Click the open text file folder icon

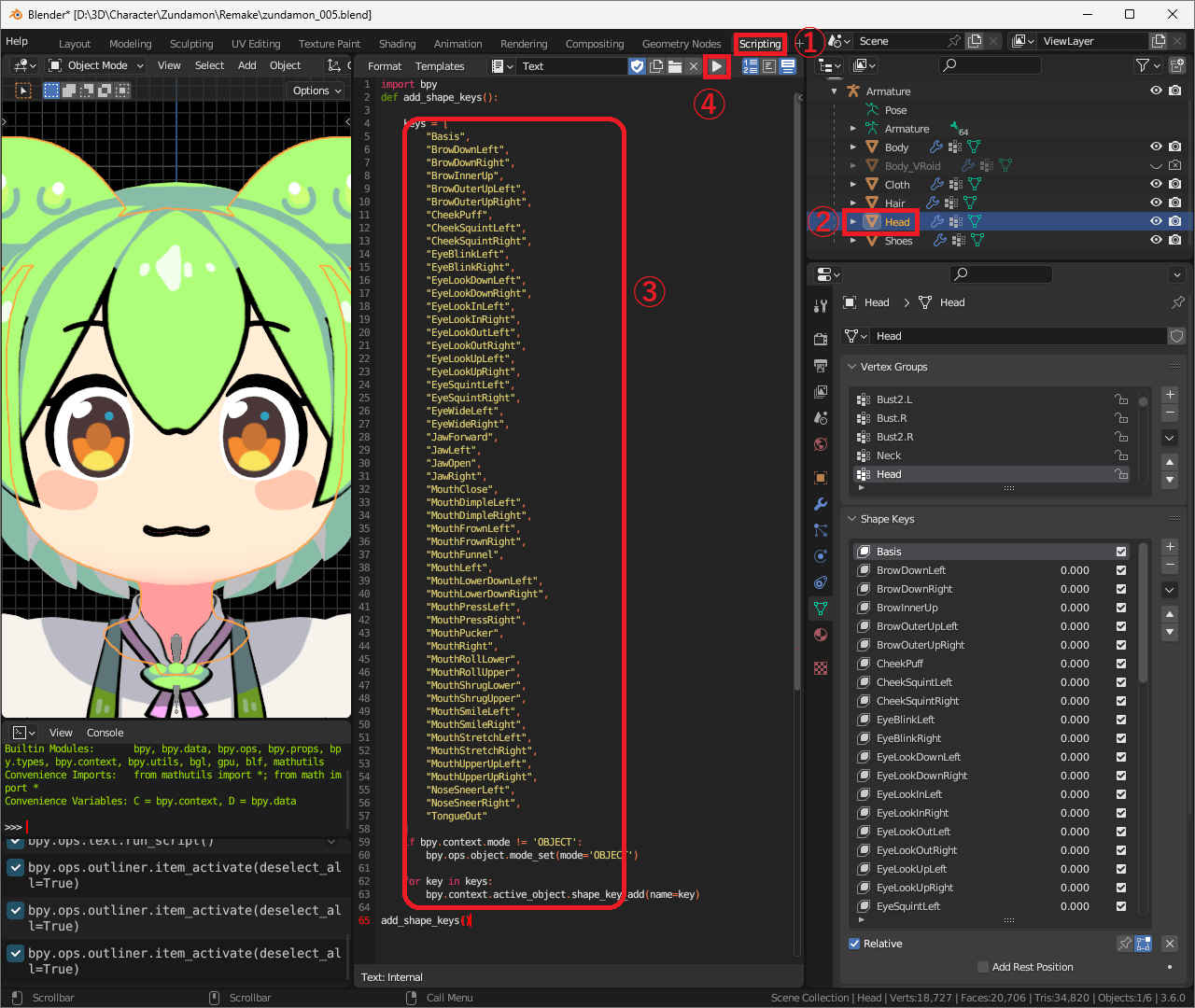(675, 66)
